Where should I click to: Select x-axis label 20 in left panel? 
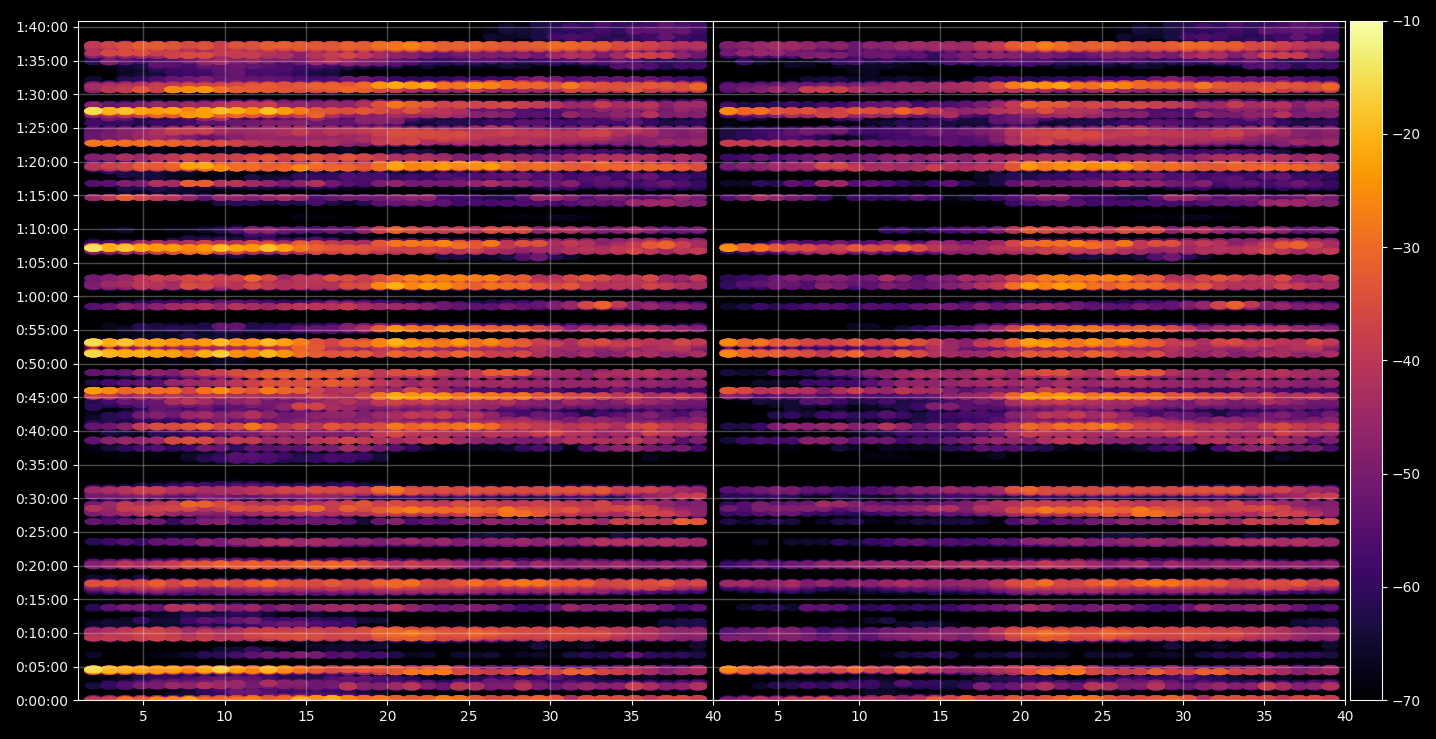point(387,717)
